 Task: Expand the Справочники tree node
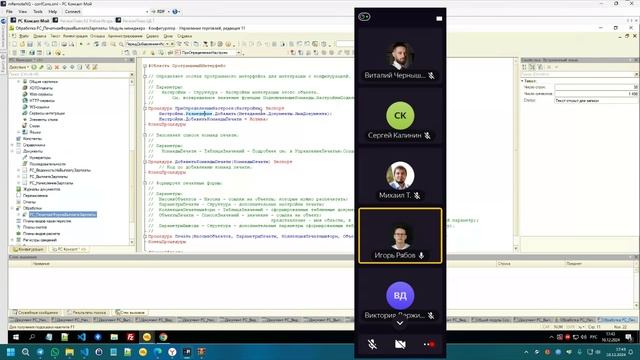point(12,145)
